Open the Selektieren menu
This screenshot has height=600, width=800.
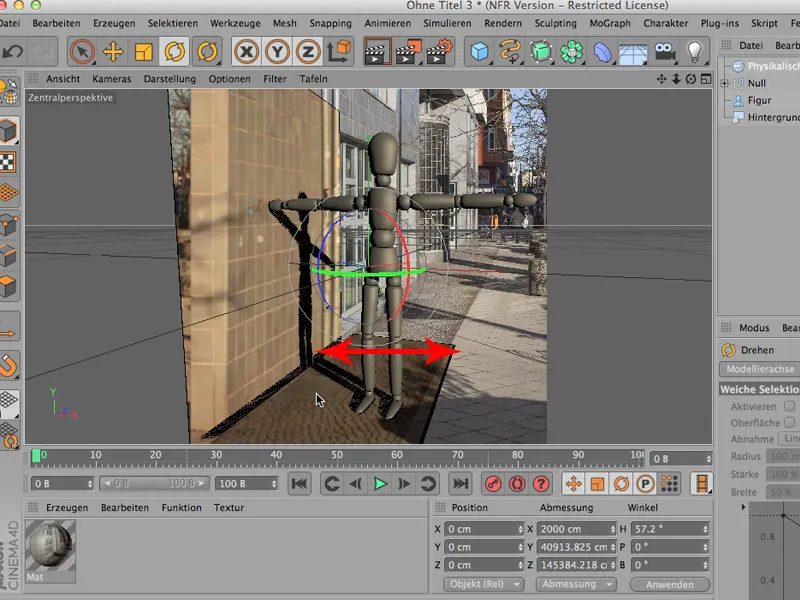click(x=172, y=23)
